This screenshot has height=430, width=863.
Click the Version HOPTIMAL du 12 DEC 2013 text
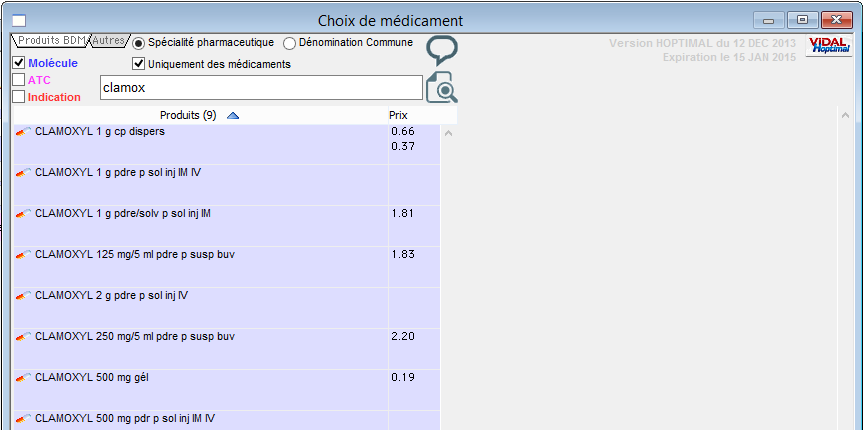tap(702, 43)
